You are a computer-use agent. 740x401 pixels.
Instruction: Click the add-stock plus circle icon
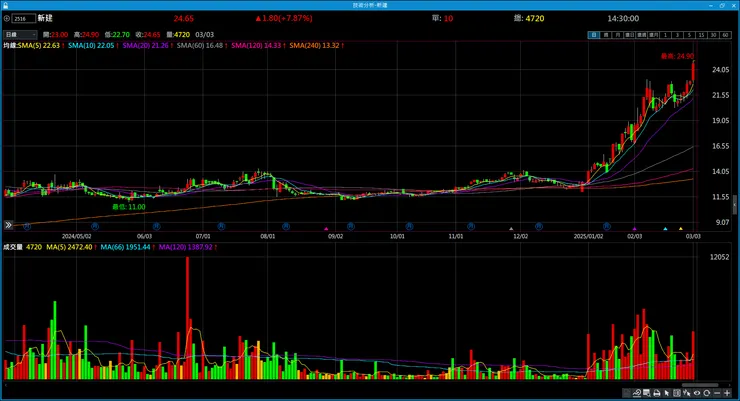(x=7, y=18)
